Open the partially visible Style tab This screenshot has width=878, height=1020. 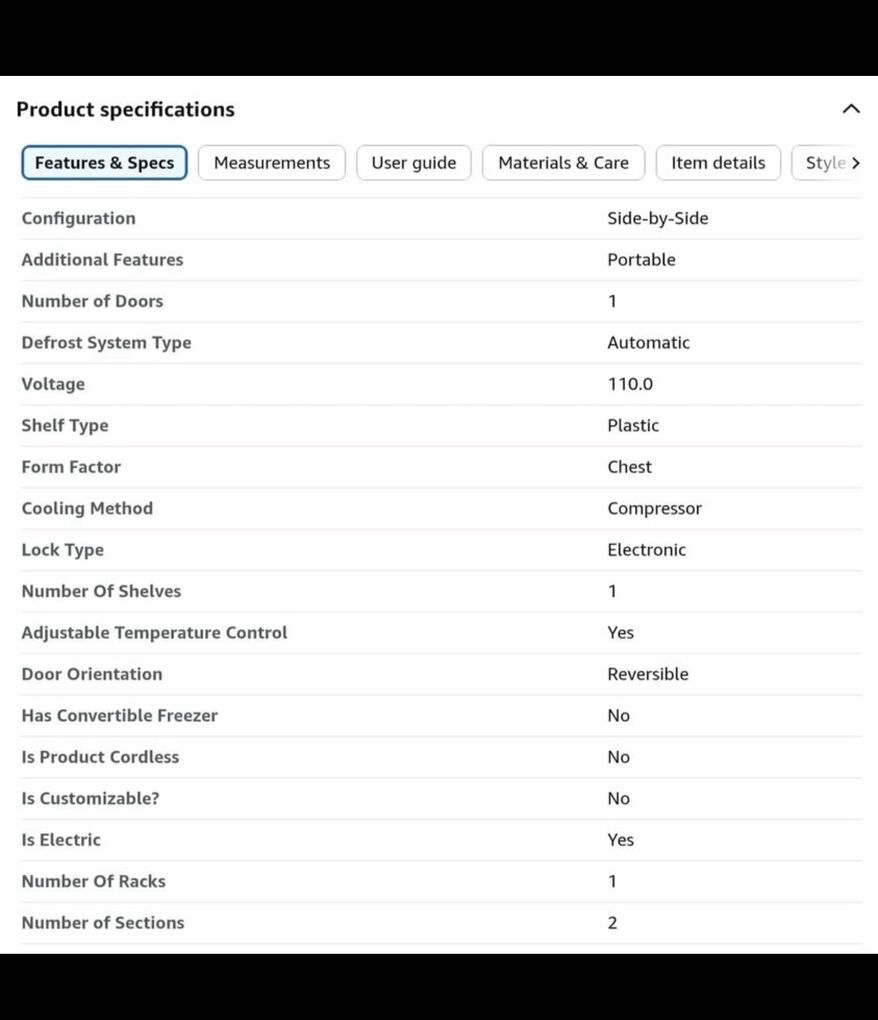[824, 163]
